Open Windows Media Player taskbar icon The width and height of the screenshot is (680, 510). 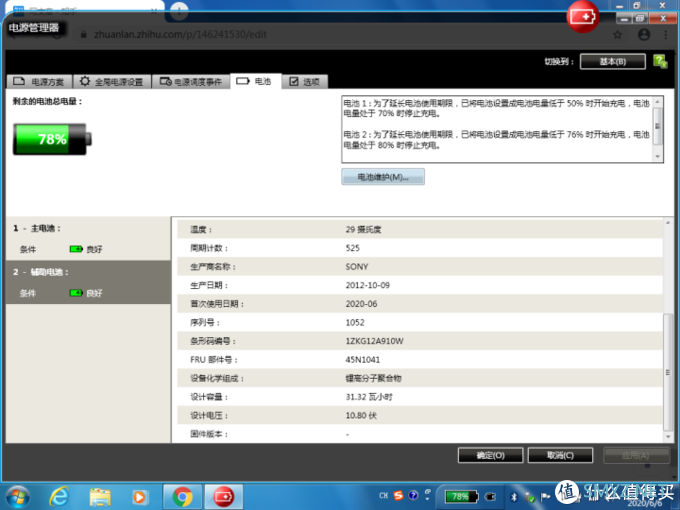[139, 497]
